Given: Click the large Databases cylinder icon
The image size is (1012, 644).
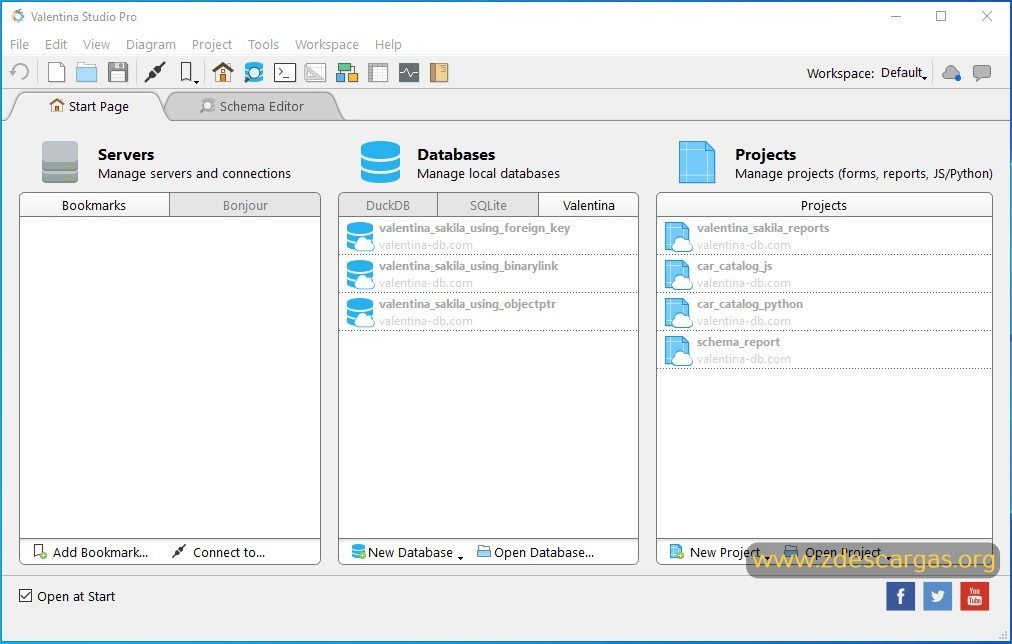Looking at the screenshot, I should 380,162.
